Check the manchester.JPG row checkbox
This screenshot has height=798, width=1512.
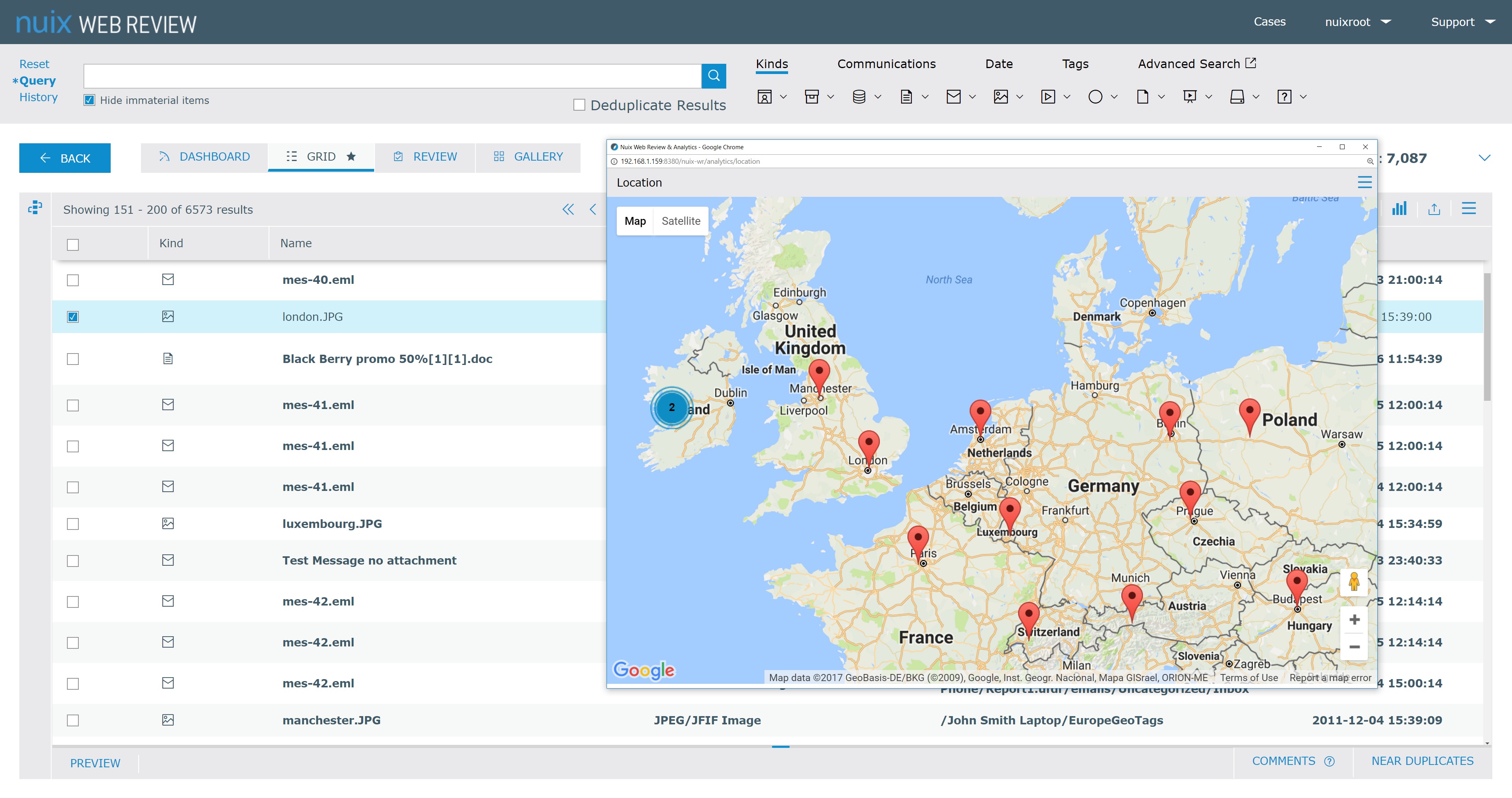tap(73, 720)
